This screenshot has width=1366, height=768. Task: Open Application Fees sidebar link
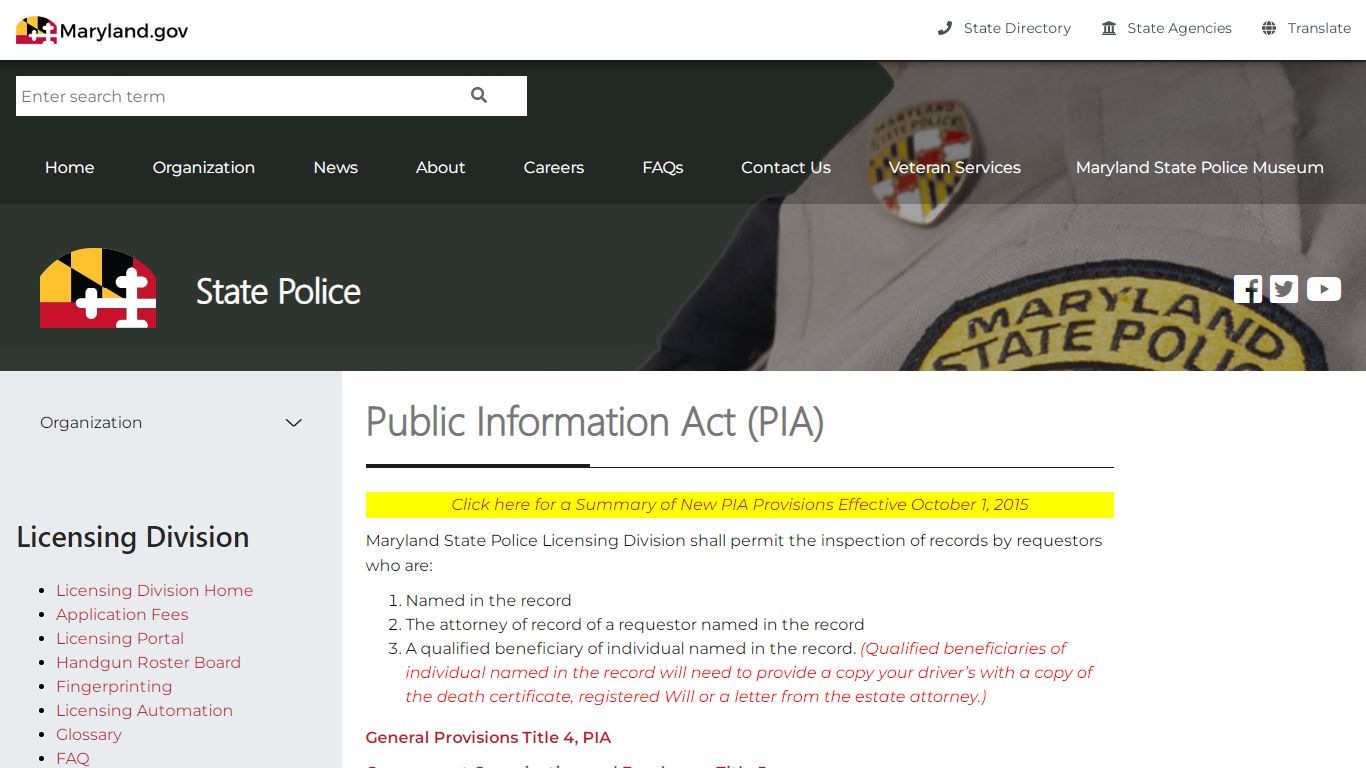[122, 614]
